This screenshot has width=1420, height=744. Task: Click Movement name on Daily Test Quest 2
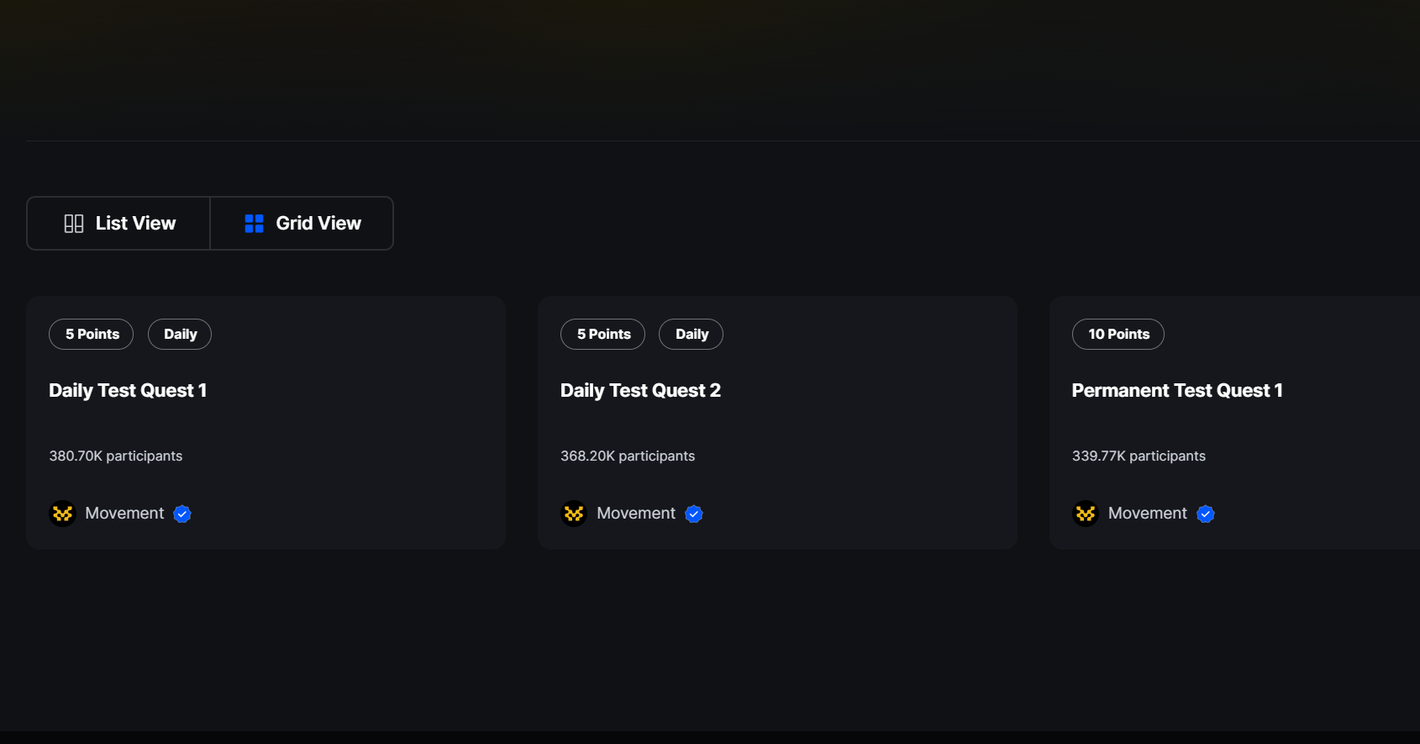click(636, 513)
